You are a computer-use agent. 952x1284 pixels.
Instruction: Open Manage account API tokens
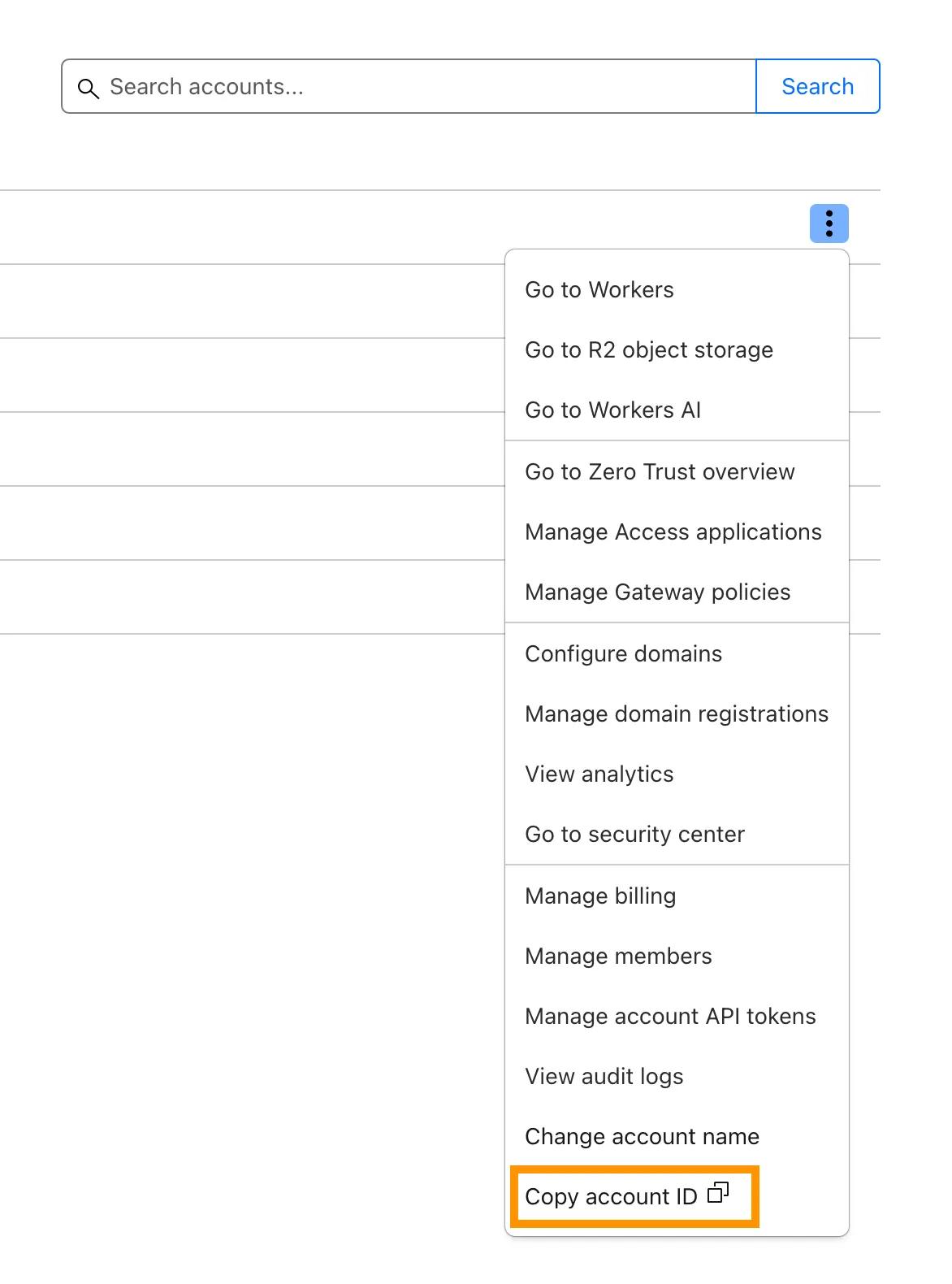tap(670, 1017)
